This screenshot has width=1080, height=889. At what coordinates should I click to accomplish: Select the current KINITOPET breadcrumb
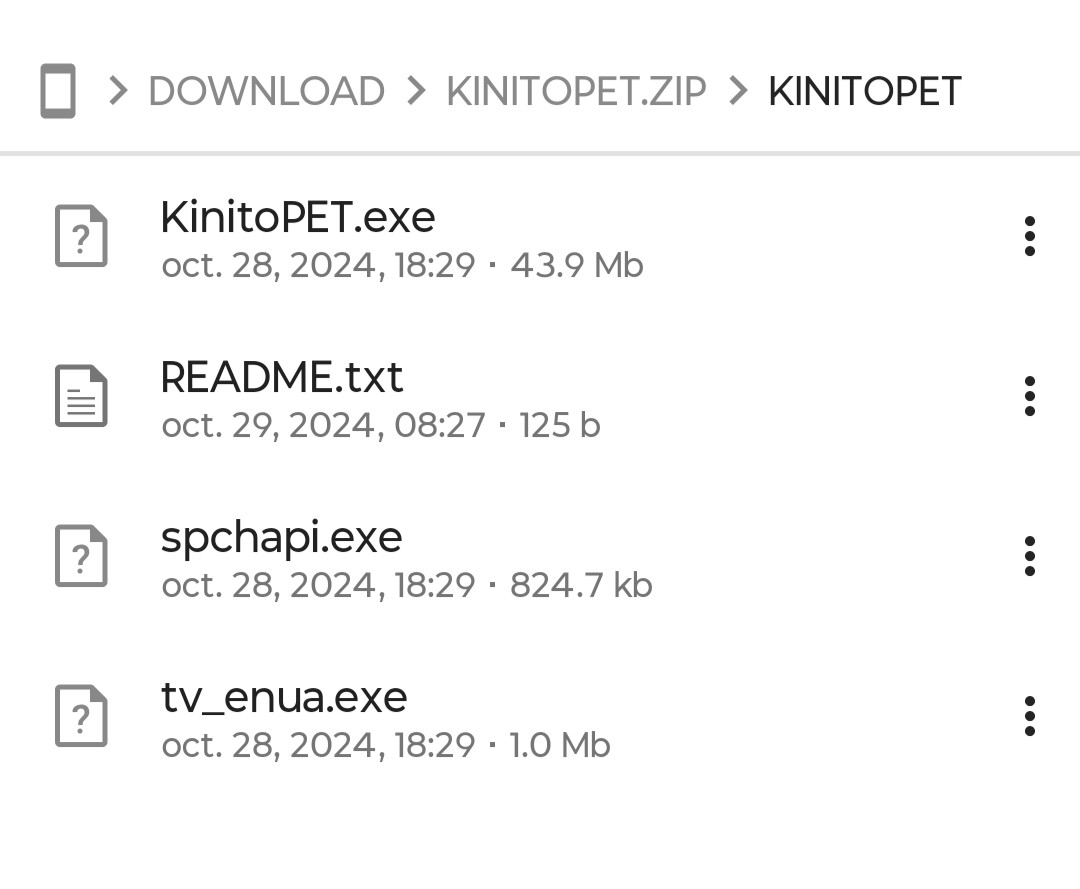point(864,92)
